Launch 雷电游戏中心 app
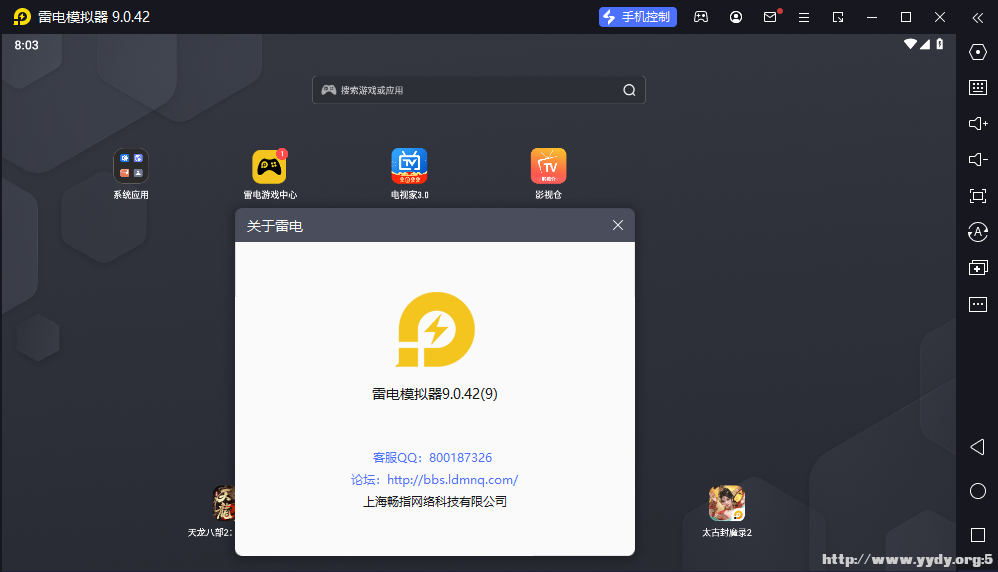998x572 pixels. (270, 174)
